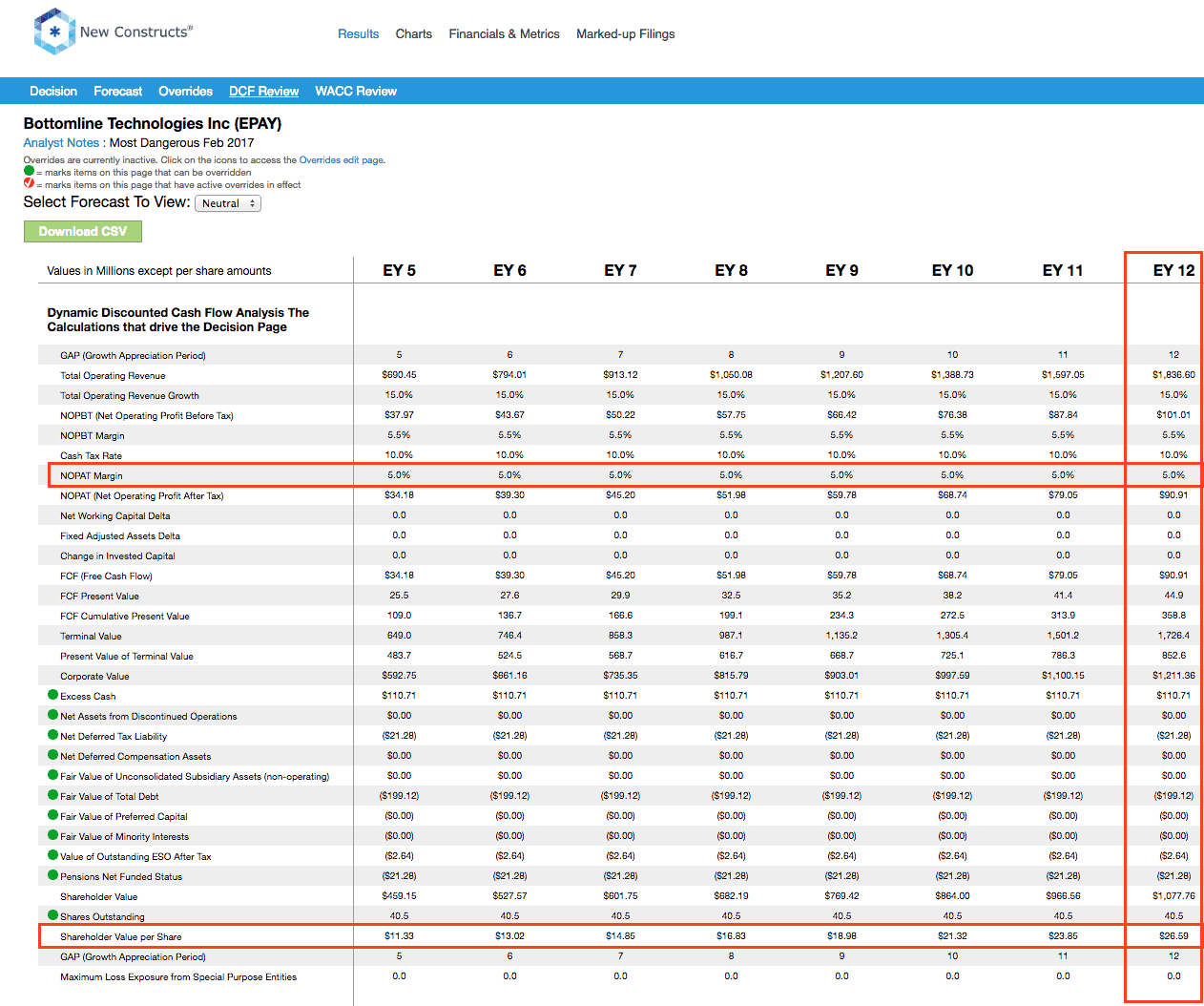Screen dimensions: 1204x1006
Task: Click the Download CSV button
Action: [83, 231]
